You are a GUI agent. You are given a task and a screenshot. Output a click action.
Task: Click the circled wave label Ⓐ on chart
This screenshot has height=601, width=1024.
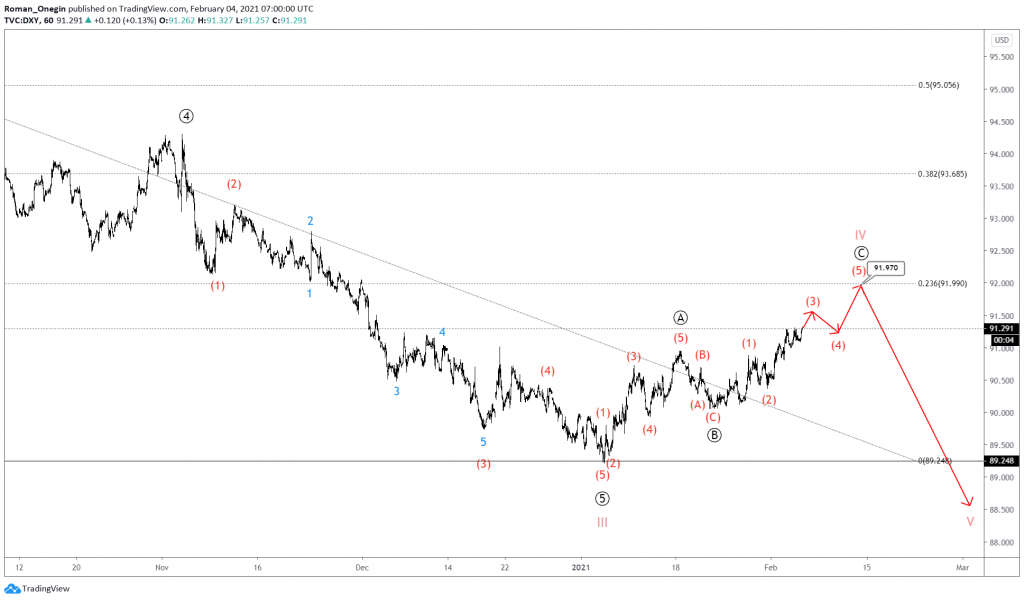(680, 318)
